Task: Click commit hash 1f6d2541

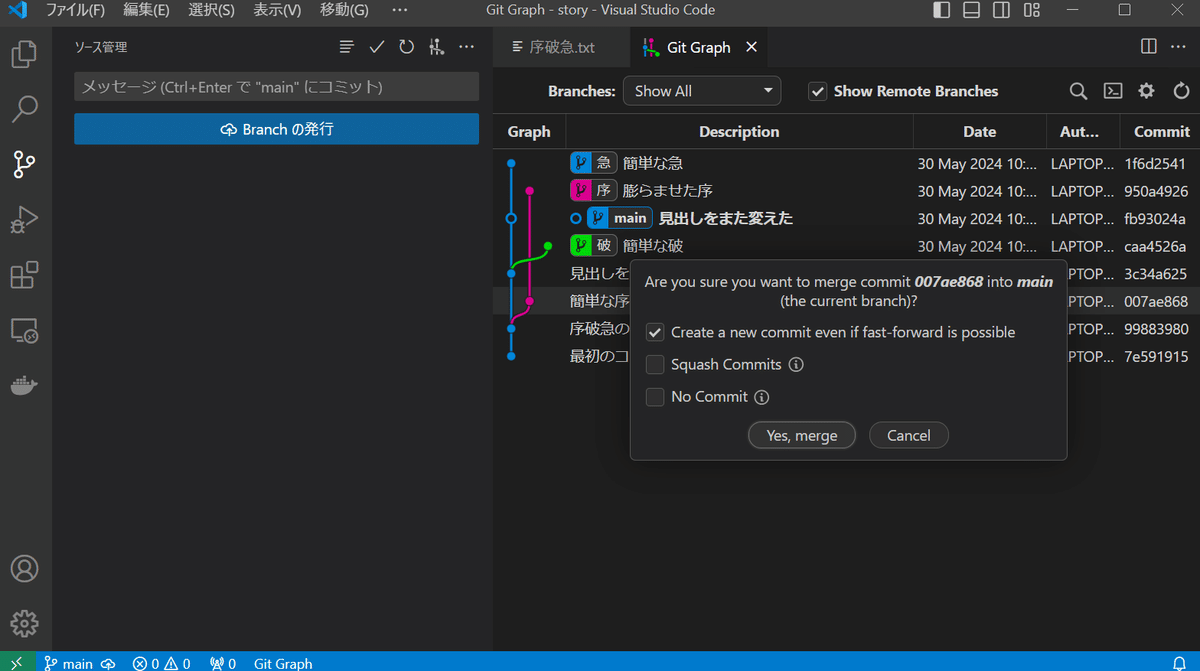Action: point(1155,163)
